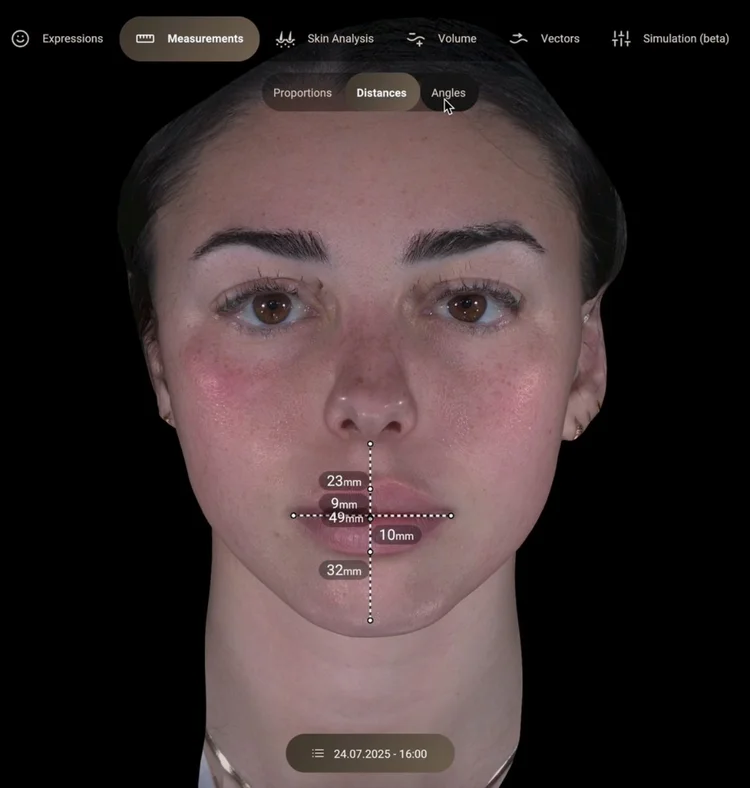Select the left mouth corner endpoint
Image resolution: width=750 pixels, height=788 pixels.
[x=294, y=515]
